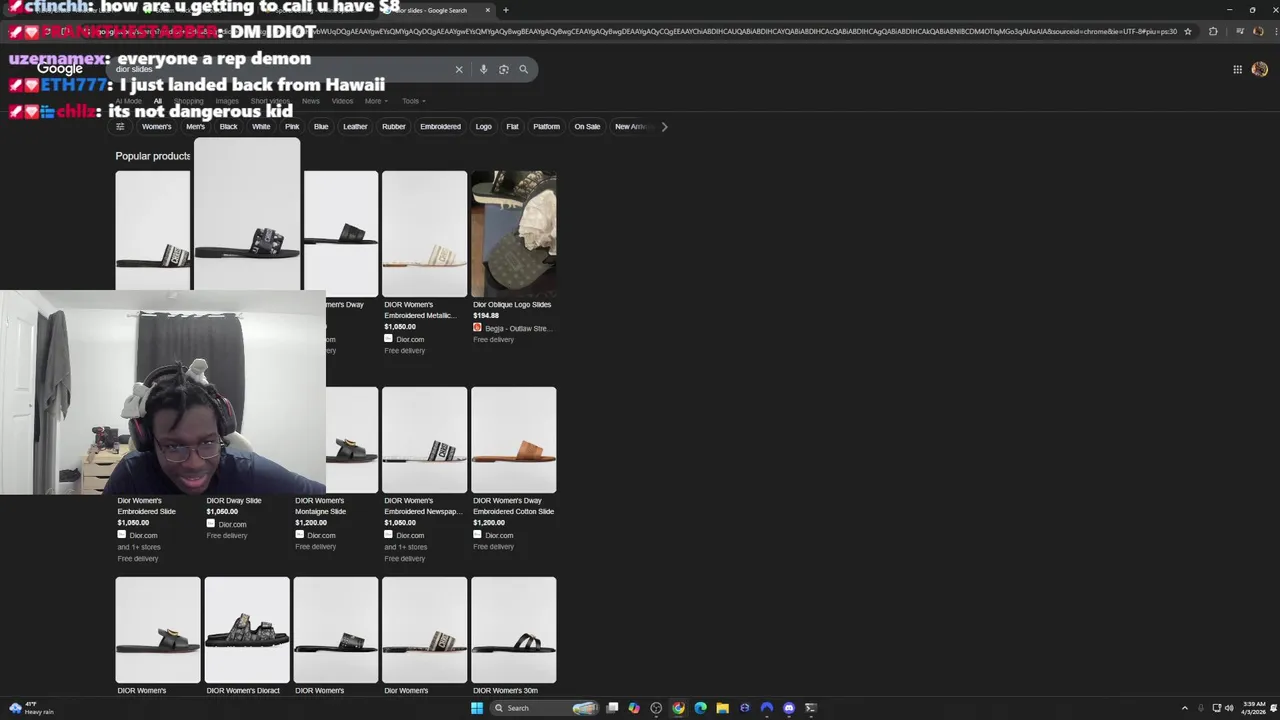Open the DIOR Dway Slide title link
This screenshot has width=1280, height=720.
tap(234, 501)
